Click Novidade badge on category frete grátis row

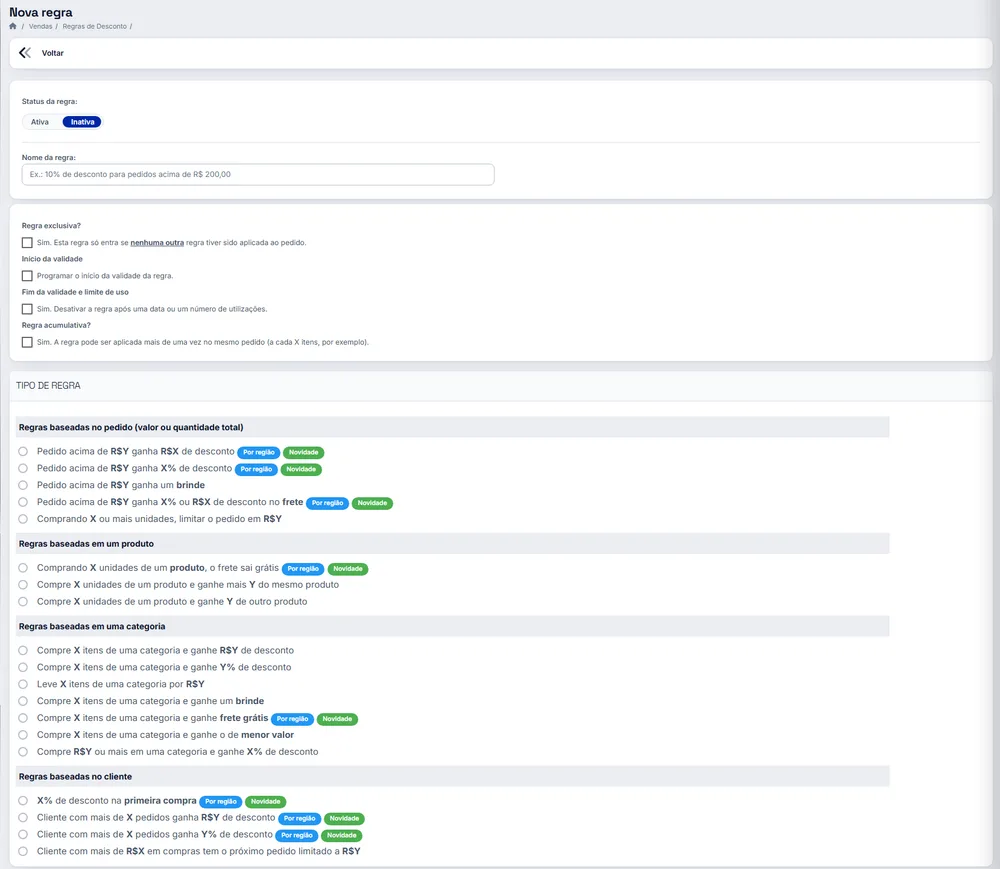pyautogui.click(x=337, y=719)
